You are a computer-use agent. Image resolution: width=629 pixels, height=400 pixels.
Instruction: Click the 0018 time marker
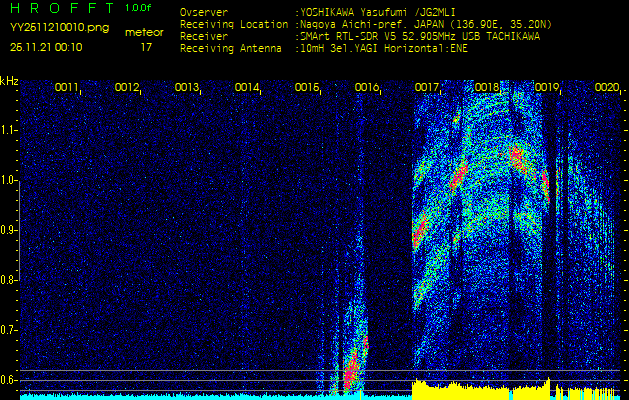click(486, 87)
